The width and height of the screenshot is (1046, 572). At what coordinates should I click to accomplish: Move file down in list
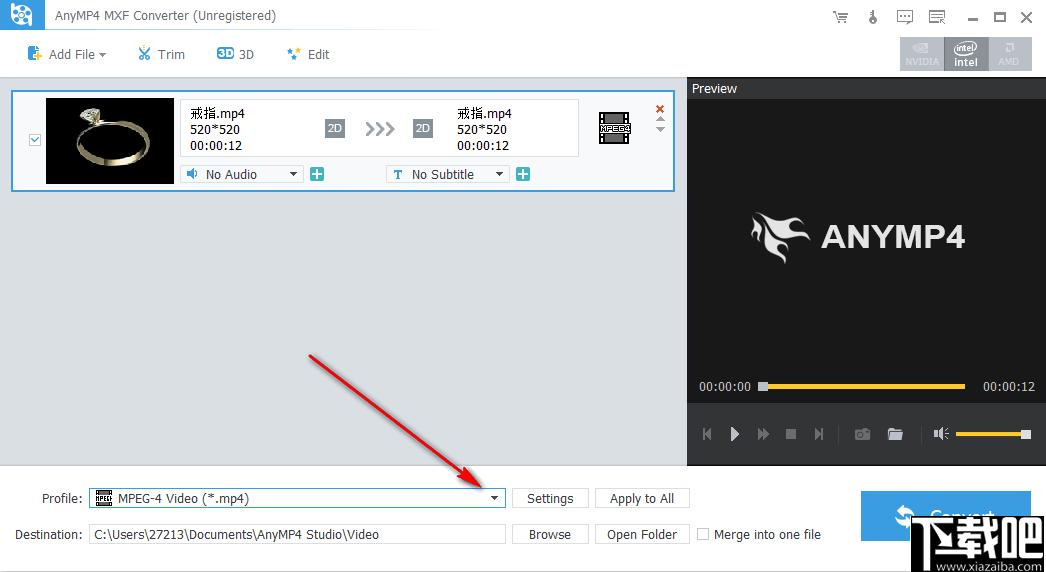pos(660,129)
